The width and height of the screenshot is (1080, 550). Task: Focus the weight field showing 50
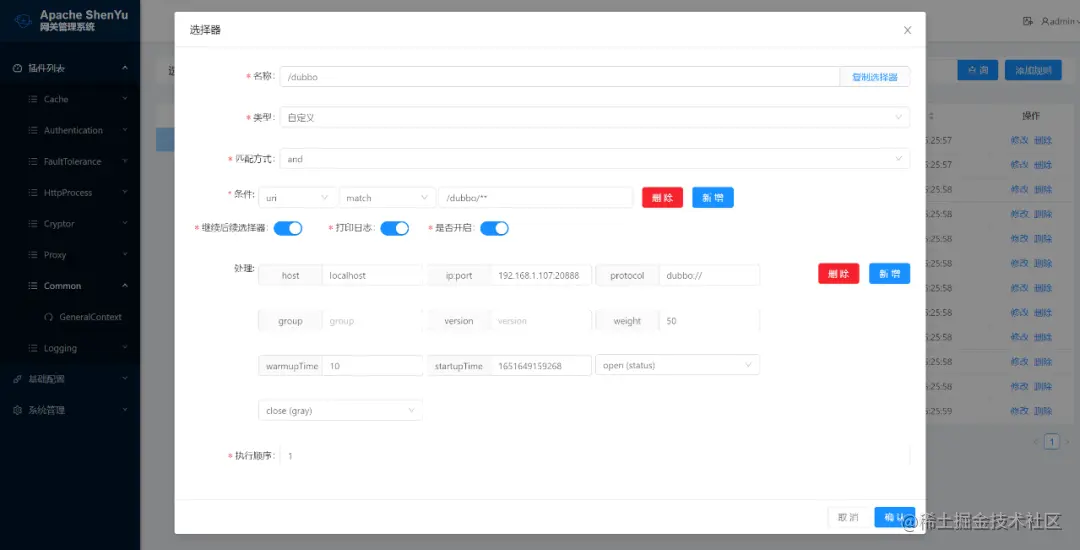click(709, 321)
